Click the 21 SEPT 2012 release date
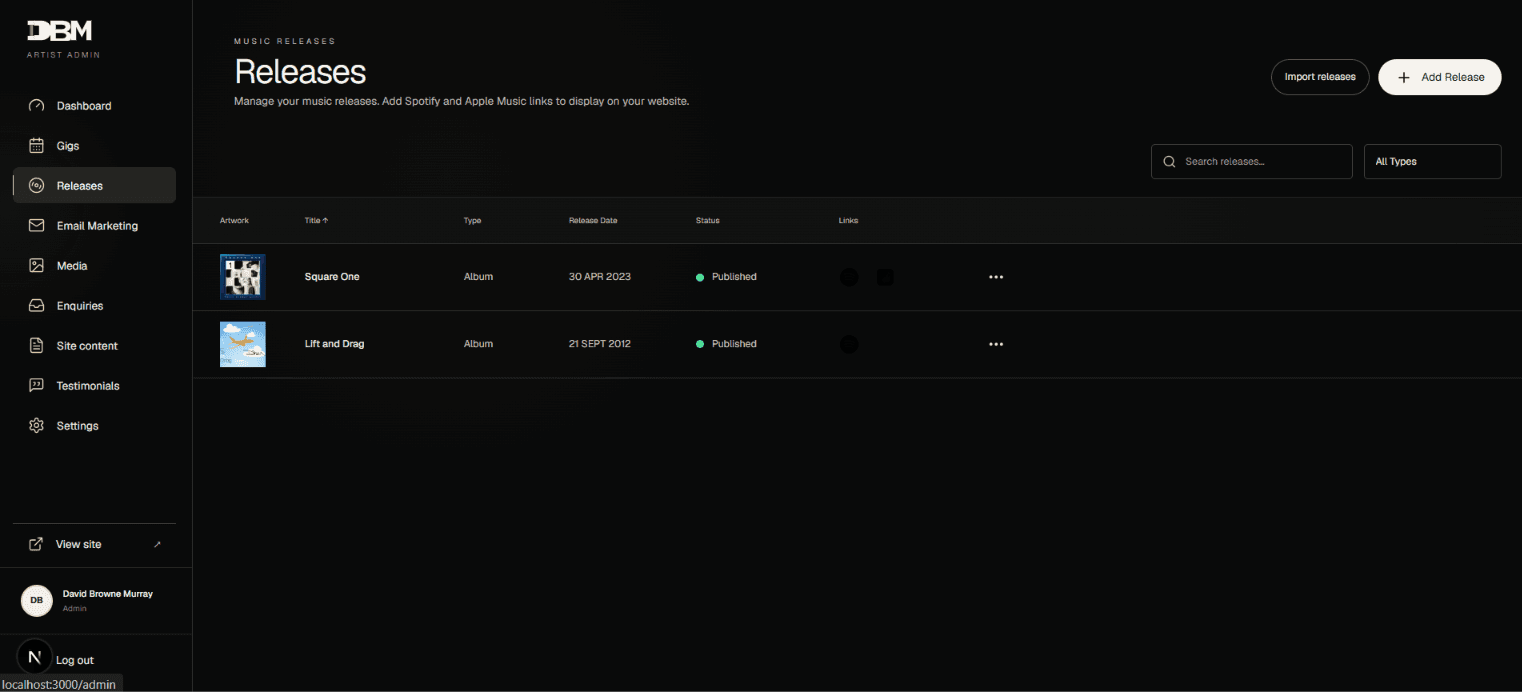Screen dimensions: 1522x692 [600, 344]
